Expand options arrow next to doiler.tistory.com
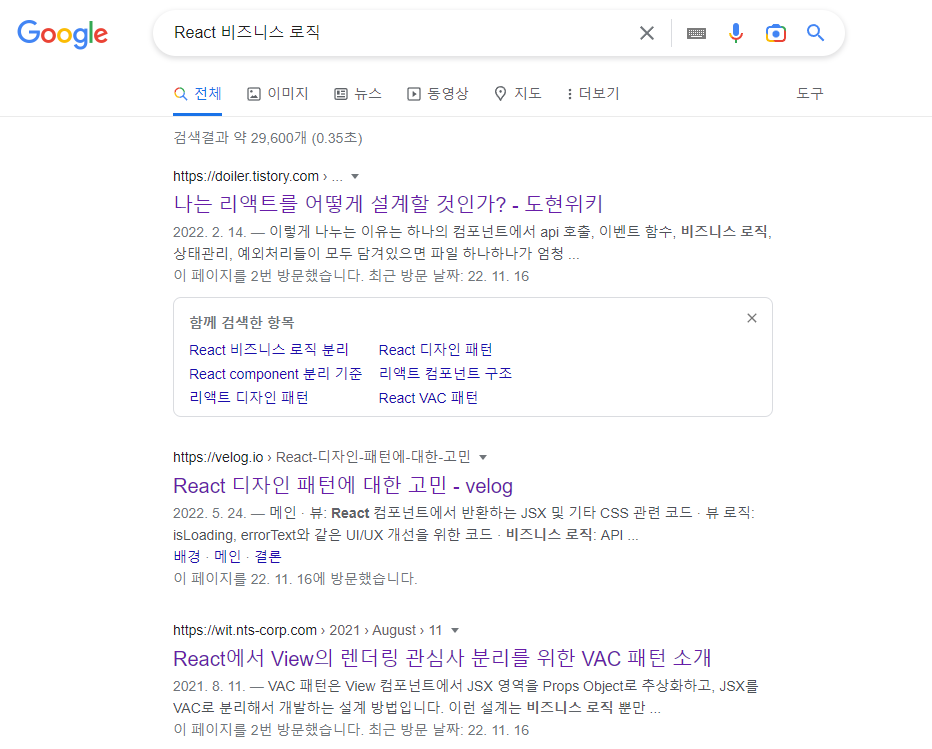Image resolution: width=932 pixels, height=749 pixels. coord(355,177)
